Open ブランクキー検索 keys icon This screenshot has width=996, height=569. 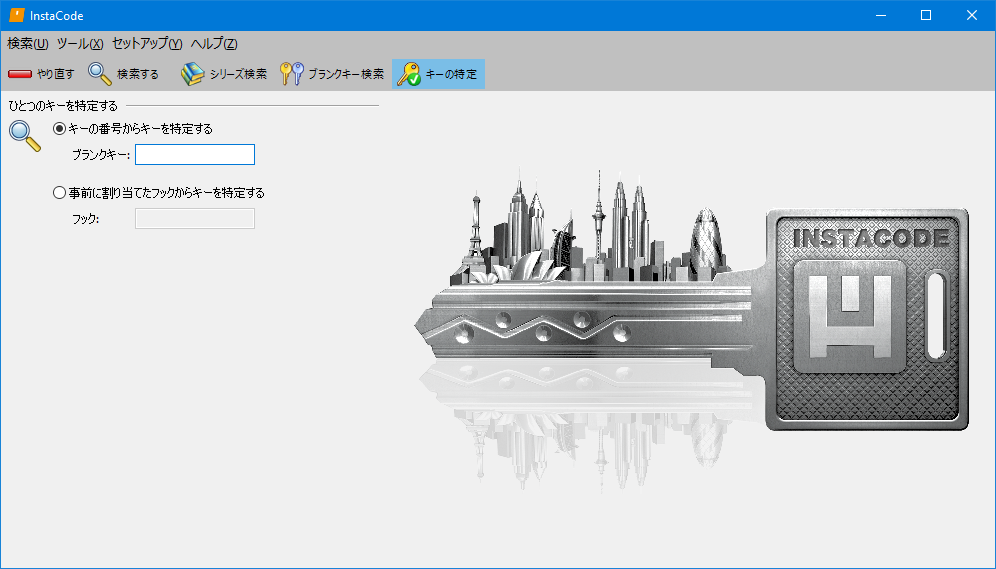tap(292, 74)
